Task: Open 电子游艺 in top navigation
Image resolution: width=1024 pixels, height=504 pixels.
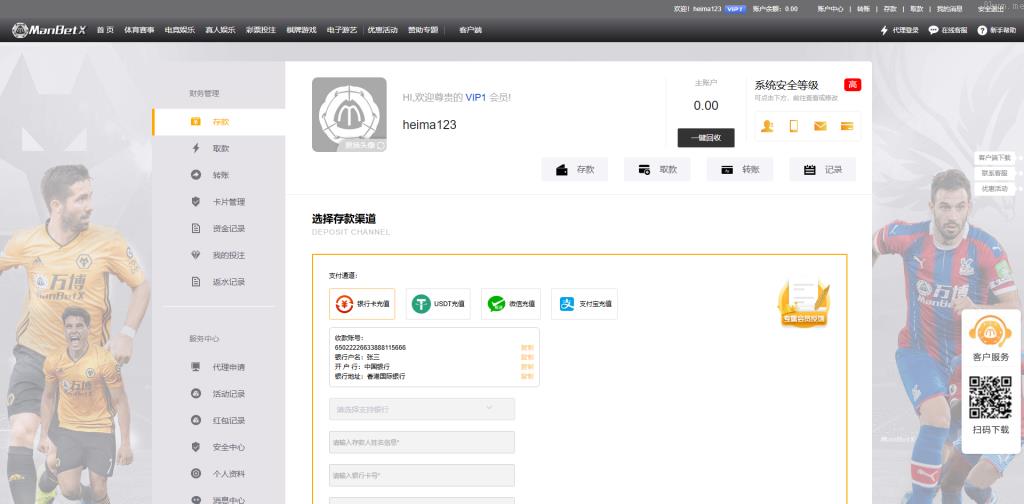Action: [342, 30]
